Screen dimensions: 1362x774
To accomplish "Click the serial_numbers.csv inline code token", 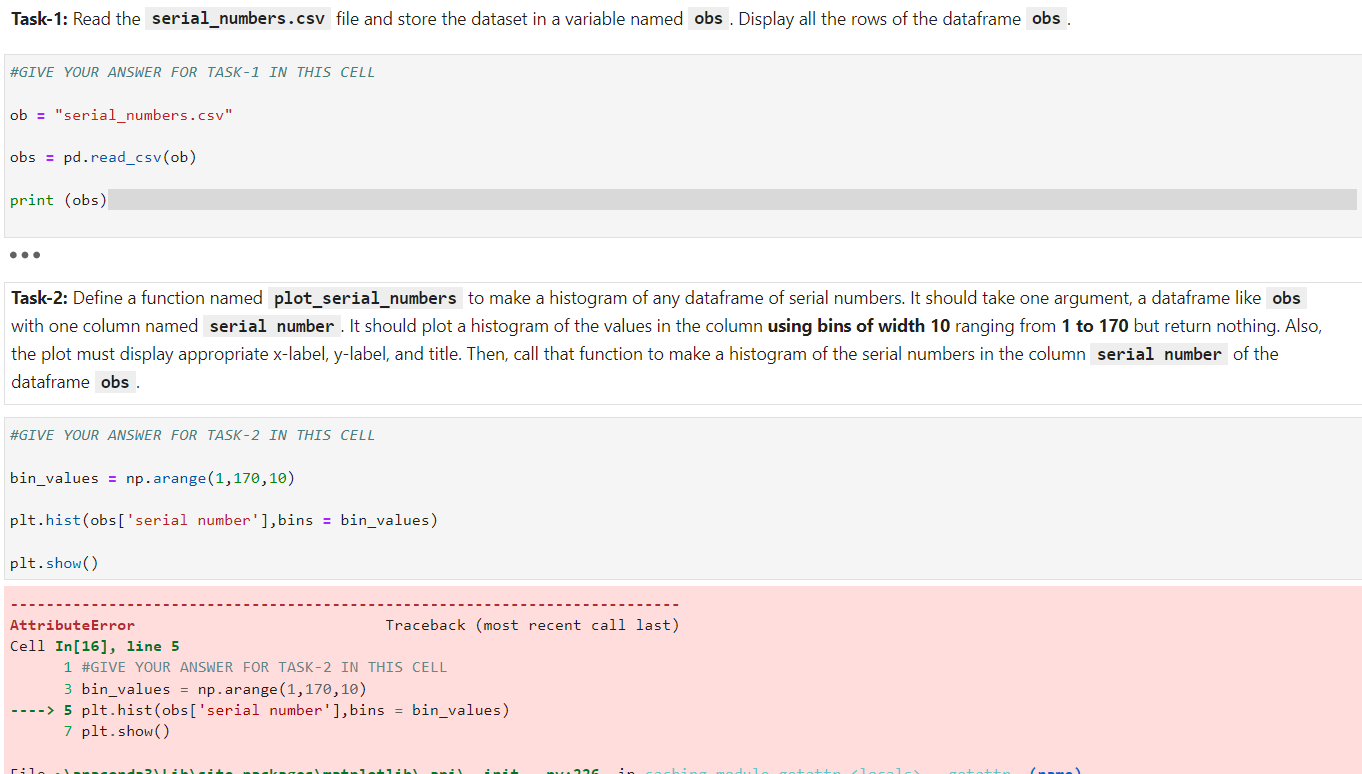I will 237,18.
